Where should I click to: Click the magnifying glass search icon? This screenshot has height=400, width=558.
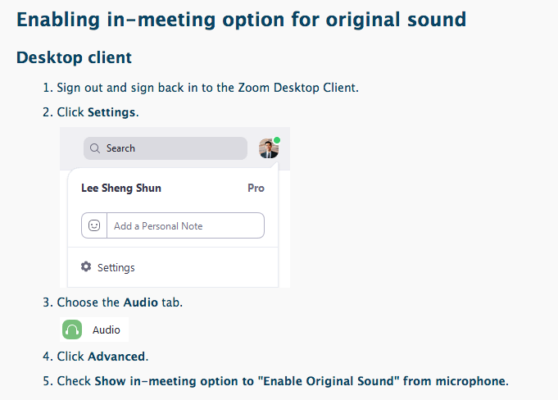95,148
